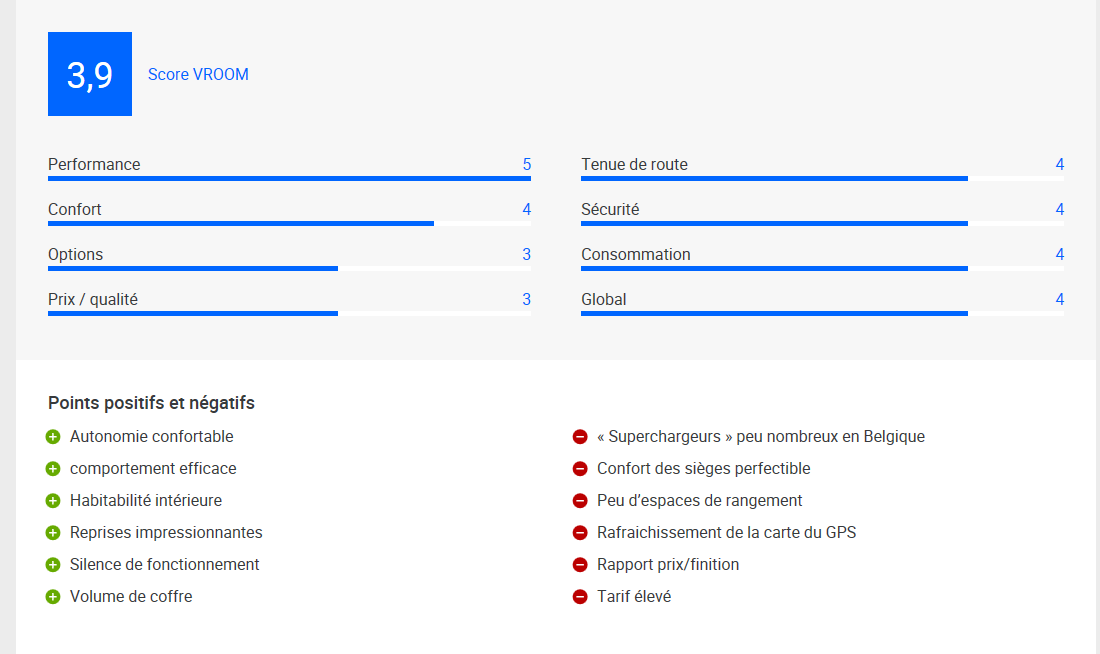This screenshot has width=1100, height=654.
Task: Click the Points positifs et négatifs heading
Action: coord(151,403)
